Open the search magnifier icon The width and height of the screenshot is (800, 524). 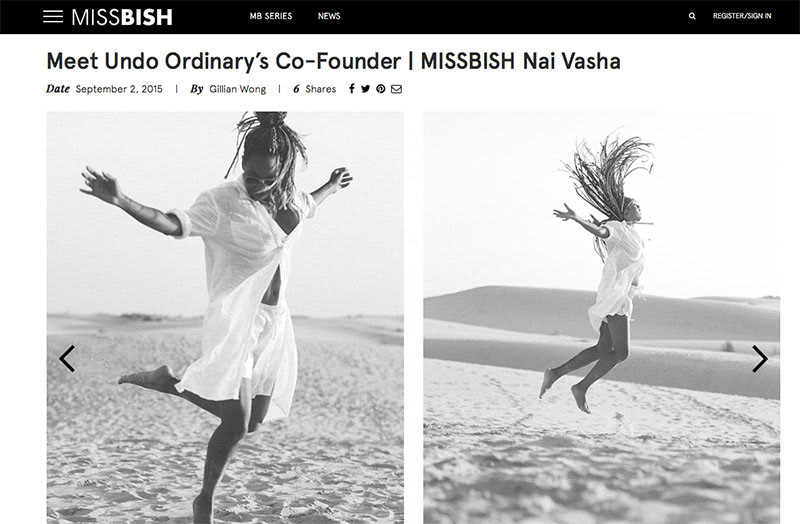click(x=692, y=16)
